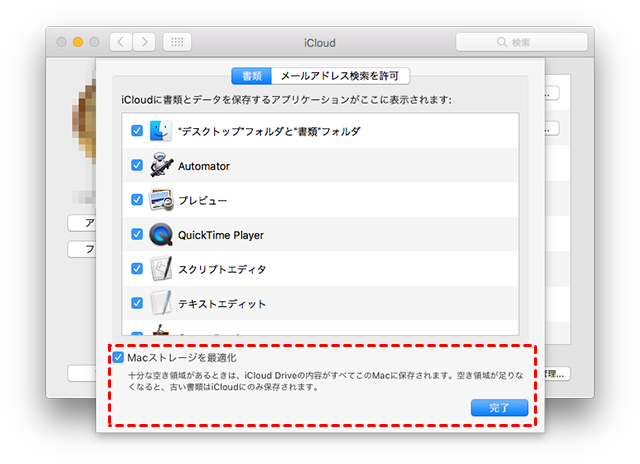Click the Macストレージを最適化 label
This screenshot has width=640, height=464.
click(x=182, y=358)
